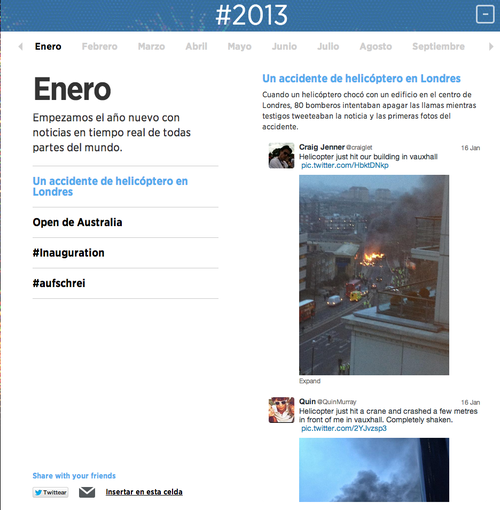The image size is (500, 510).
Task: Switch to the Junio tab
Action: (x=284, y=46)
